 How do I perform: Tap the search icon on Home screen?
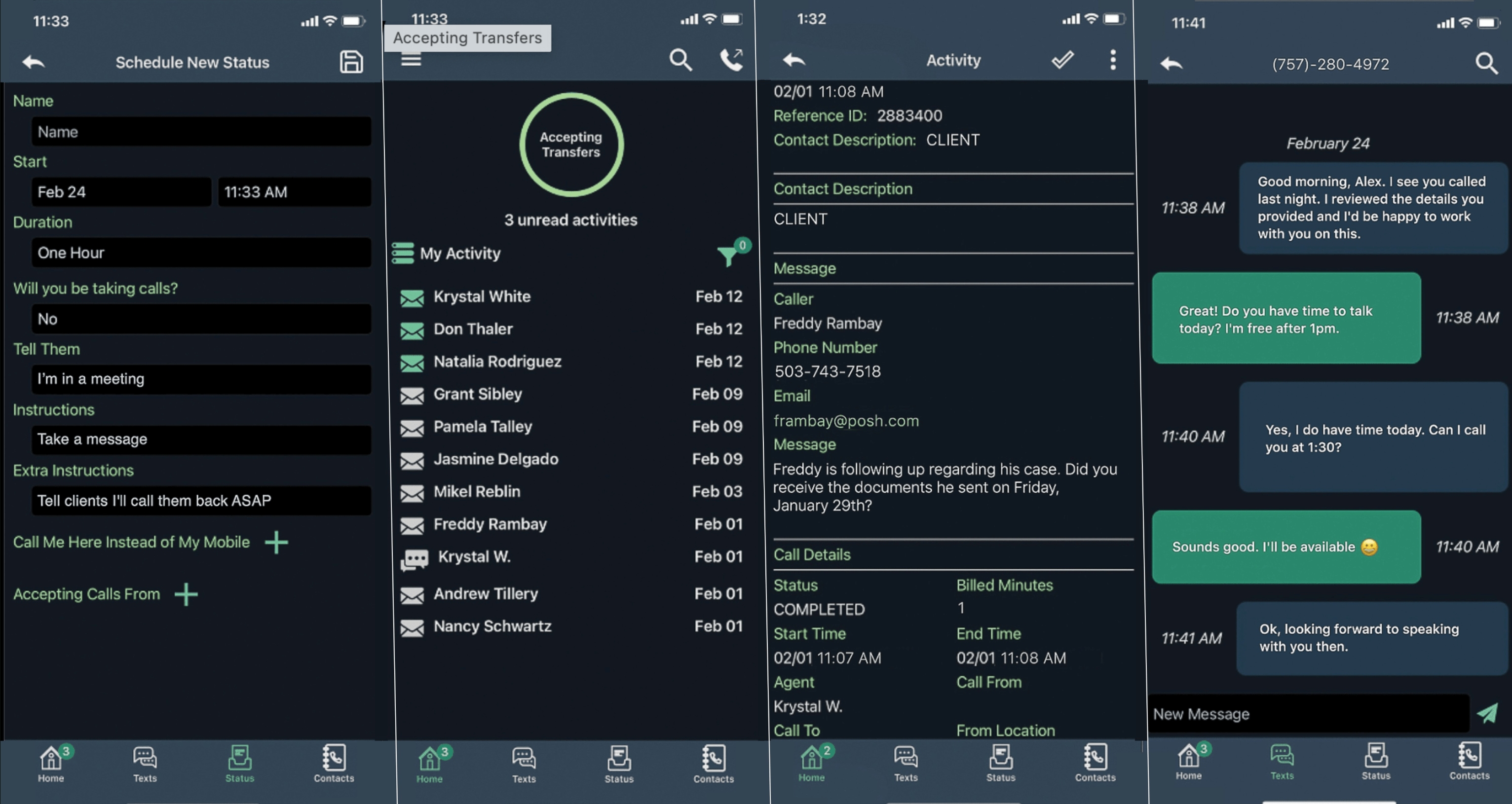click(680, 59)
